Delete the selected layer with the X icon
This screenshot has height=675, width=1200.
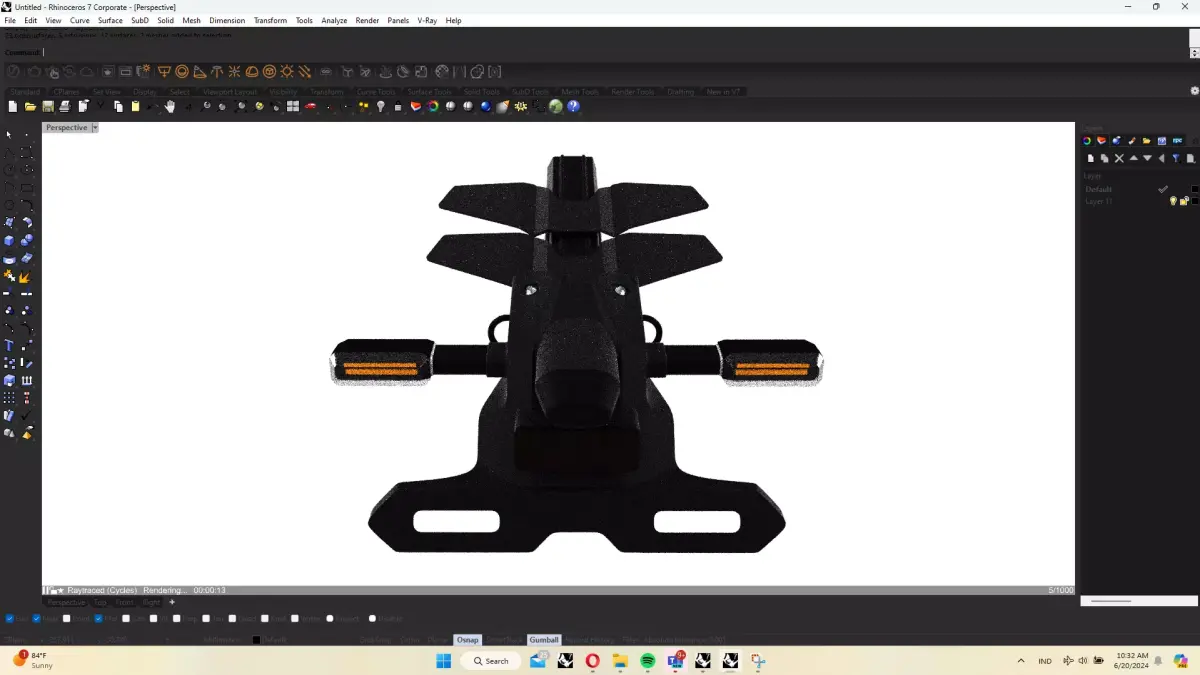(1119, 158)
